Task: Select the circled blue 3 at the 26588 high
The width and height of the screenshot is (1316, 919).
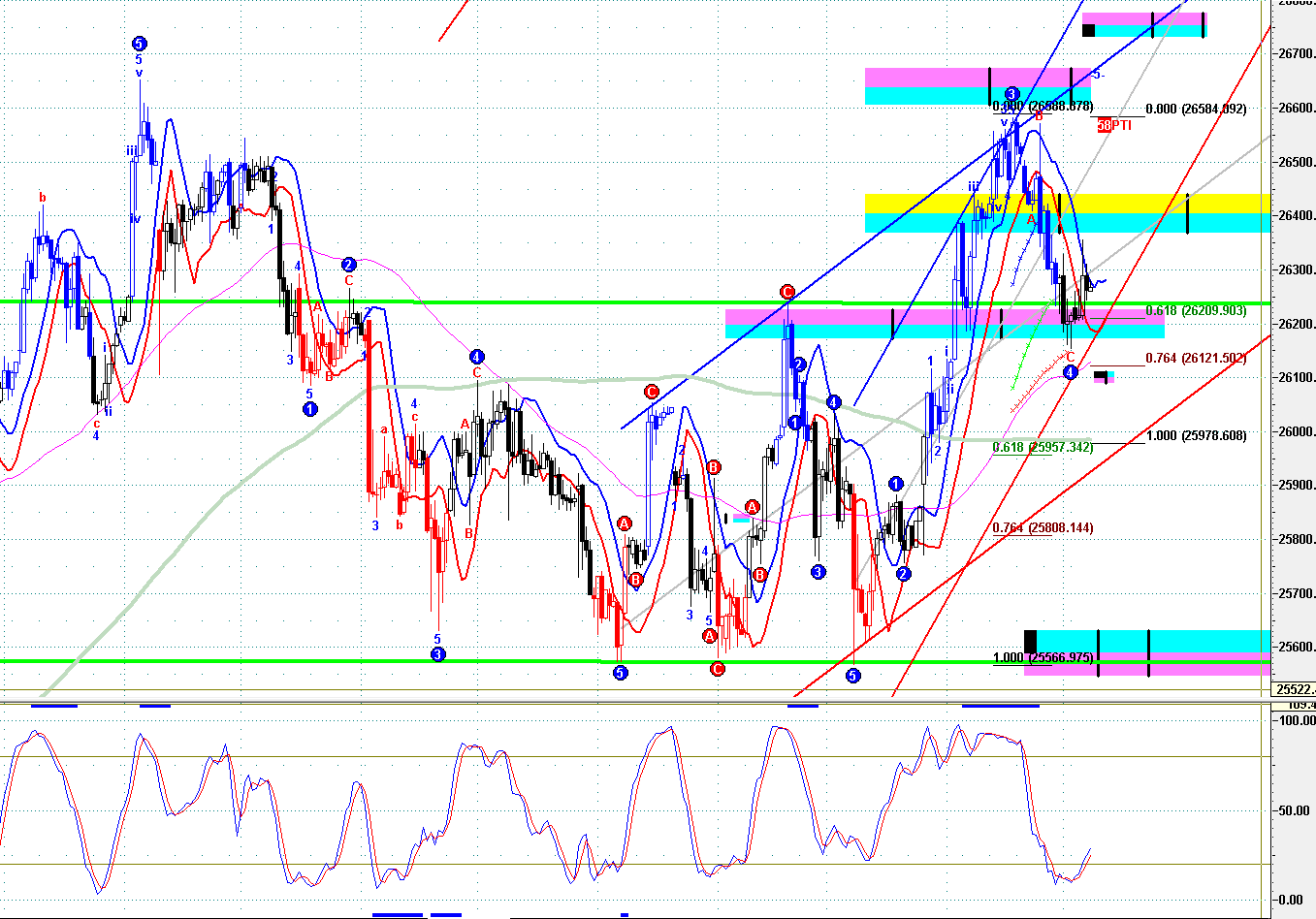Action: (x=1011, y=94)
